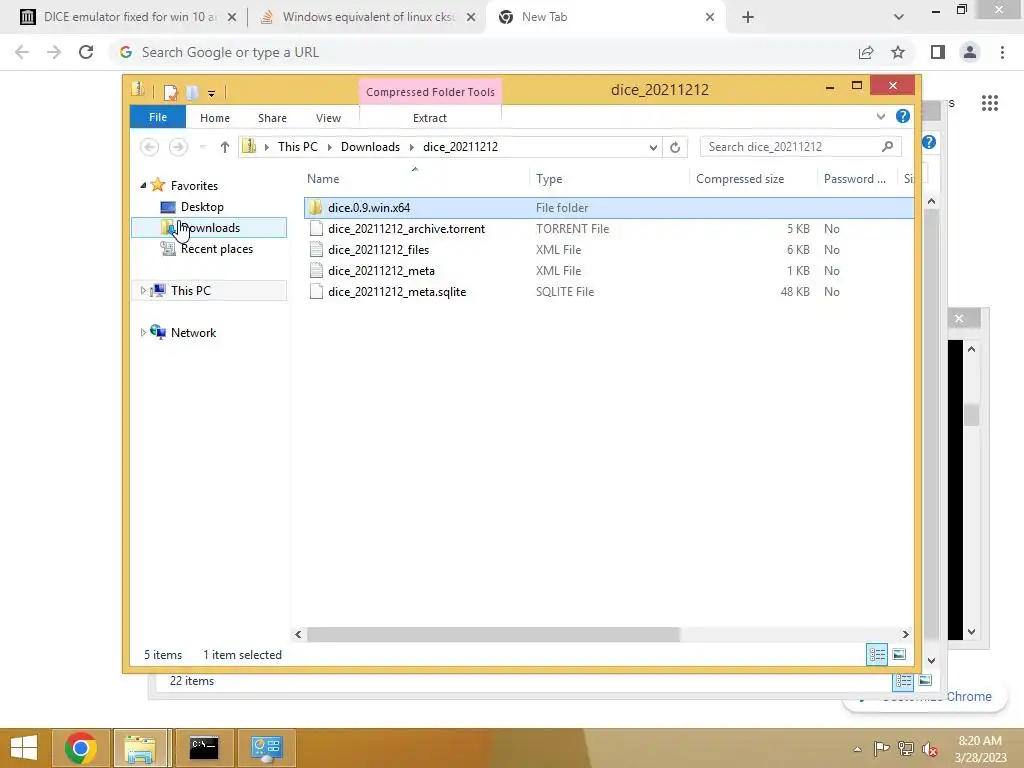Click the horizontal scrollbar right arrow
Image resolution: width=1024 pixels, height=768 pixels.
pyautogui.click(x=905, y=634)
